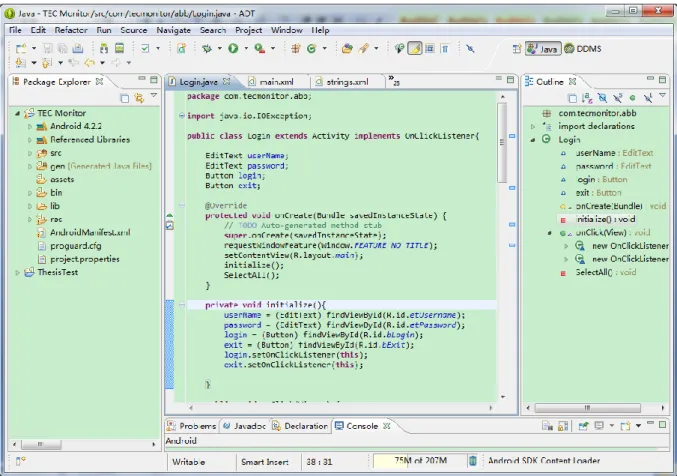677x476 pixels.
Task: Click the Print toolbar icon
Action: point(78,48)
